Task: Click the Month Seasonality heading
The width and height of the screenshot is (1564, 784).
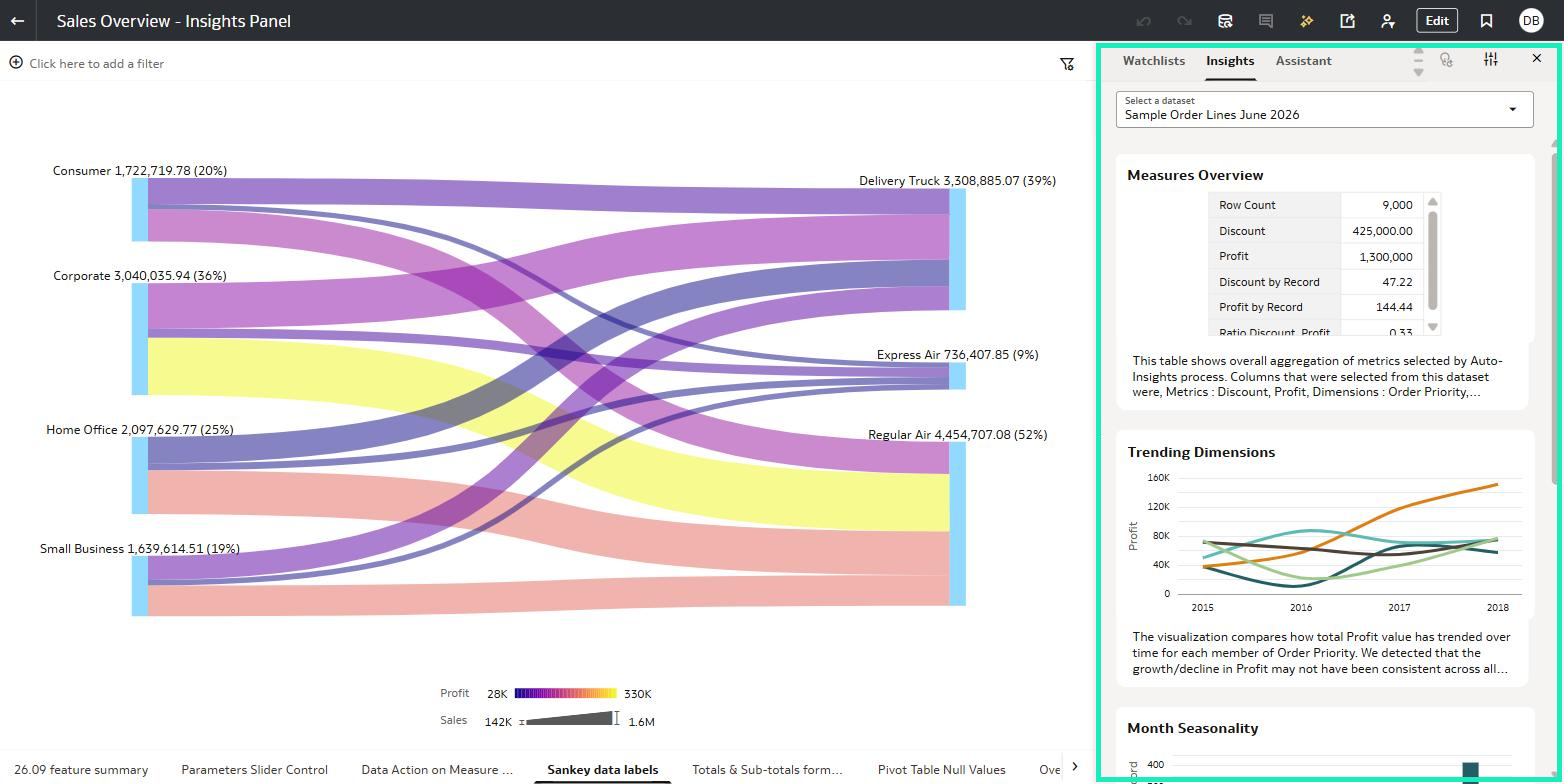Action: click(1192, 728)
